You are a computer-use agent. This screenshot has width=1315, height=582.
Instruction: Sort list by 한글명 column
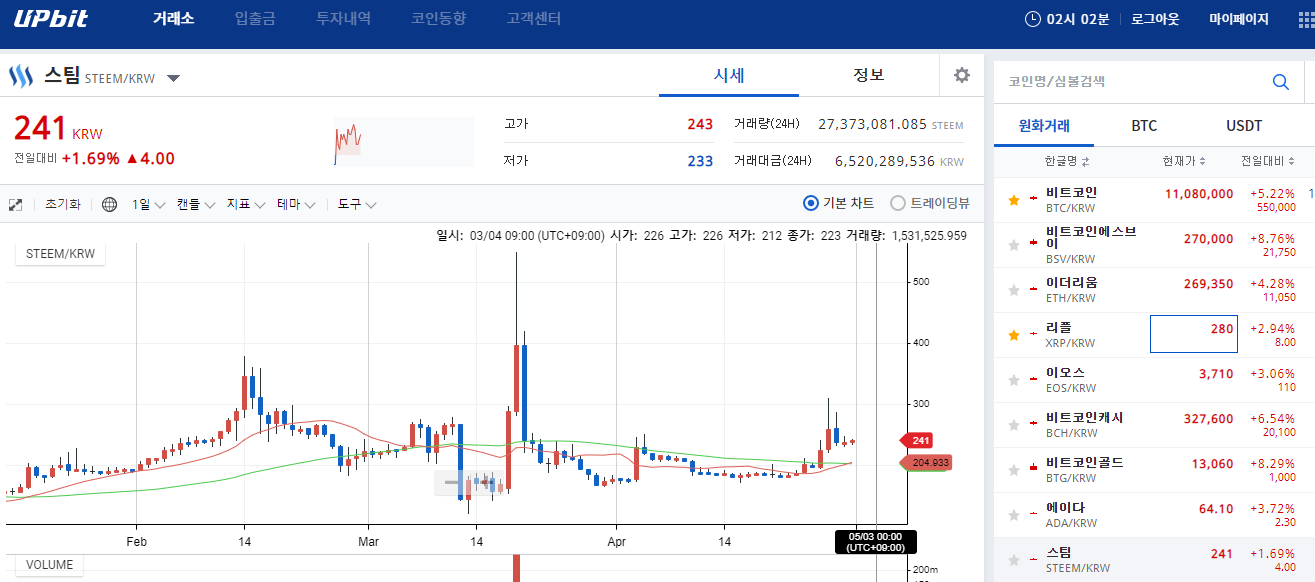(x=1067, y=161)
